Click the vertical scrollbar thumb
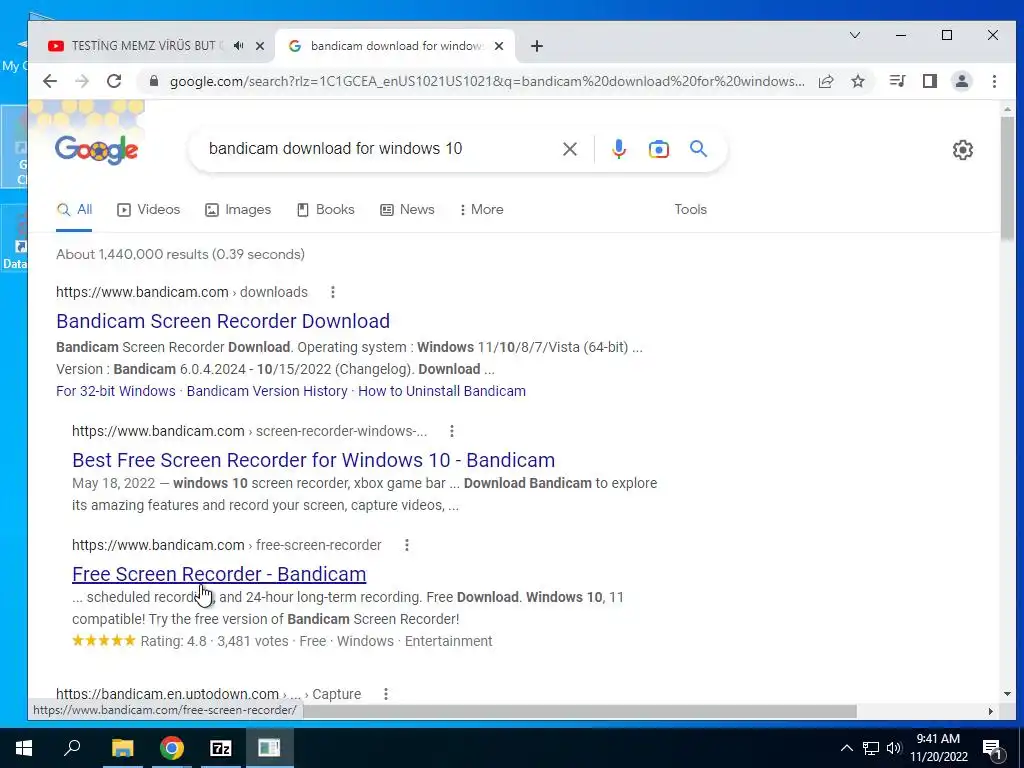The width and height of the screenshot is (1024, 768). click(x=1007, y=178)
